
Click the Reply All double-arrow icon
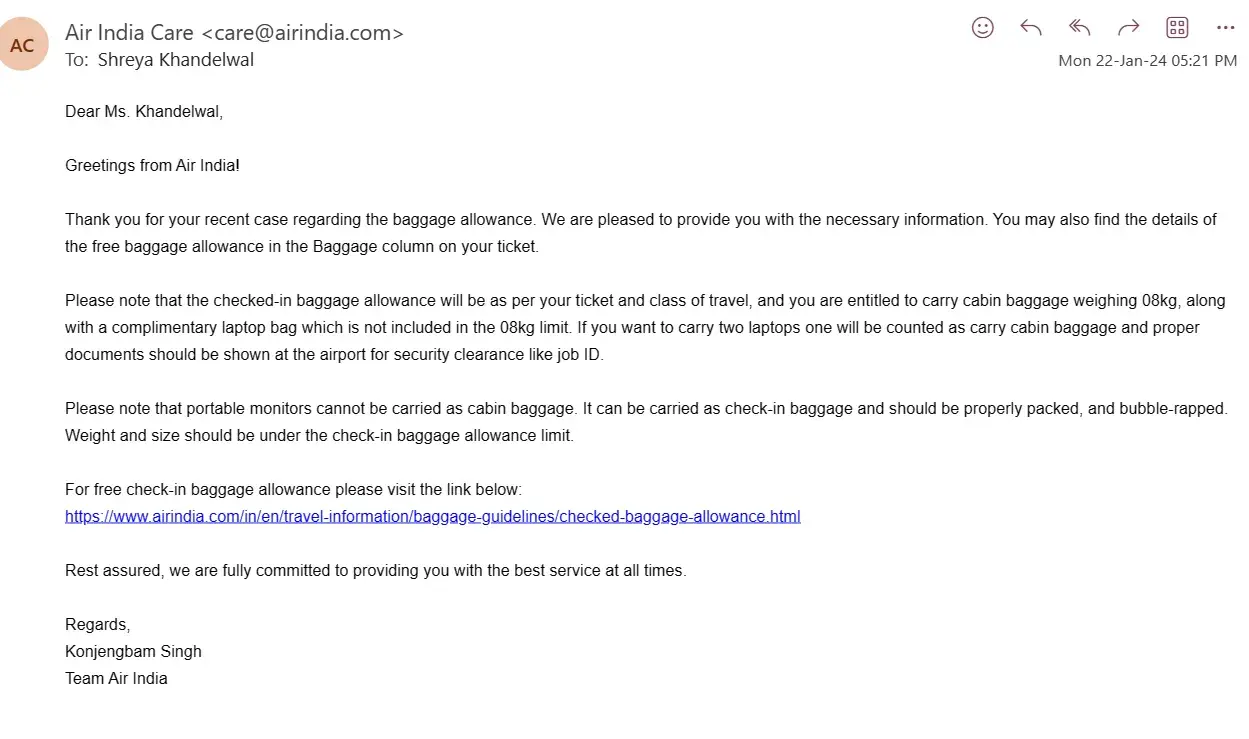tap(1079, 28)
